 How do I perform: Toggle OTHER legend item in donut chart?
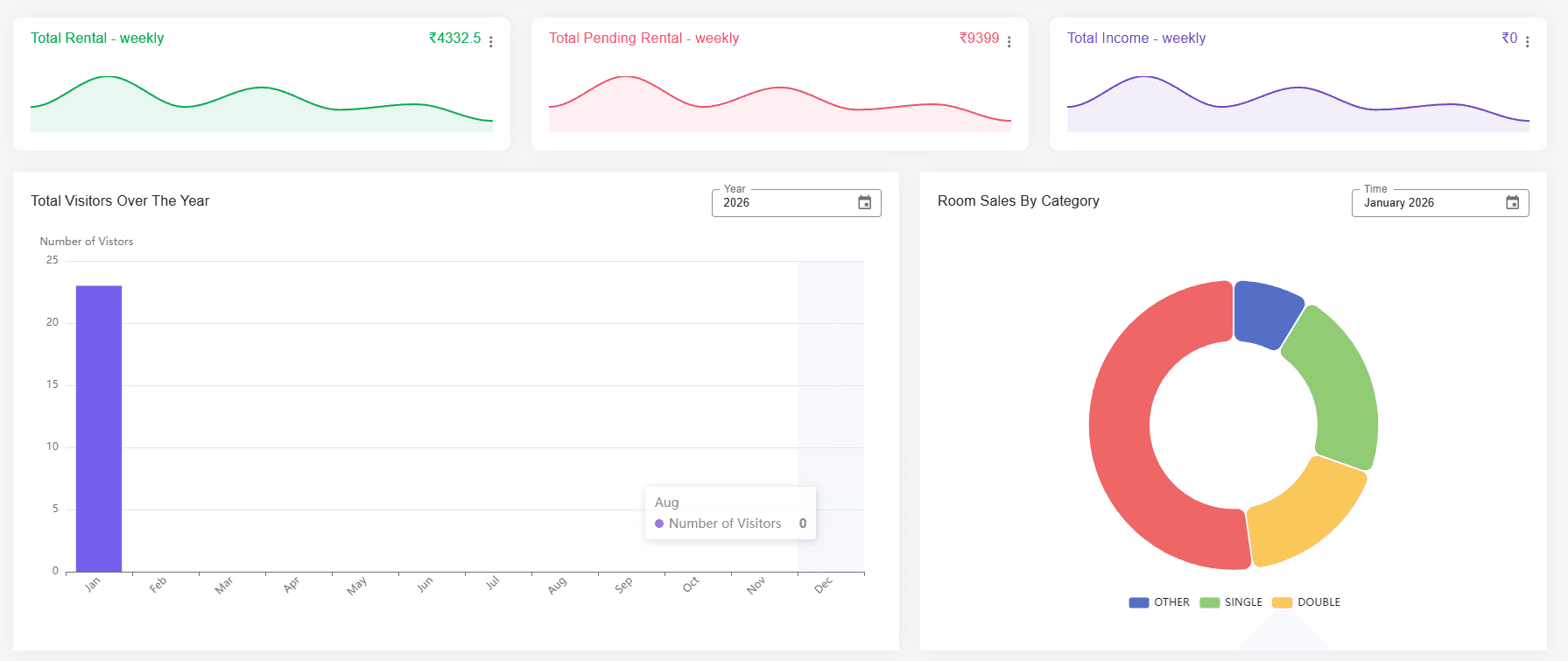tap(1159, 602)
